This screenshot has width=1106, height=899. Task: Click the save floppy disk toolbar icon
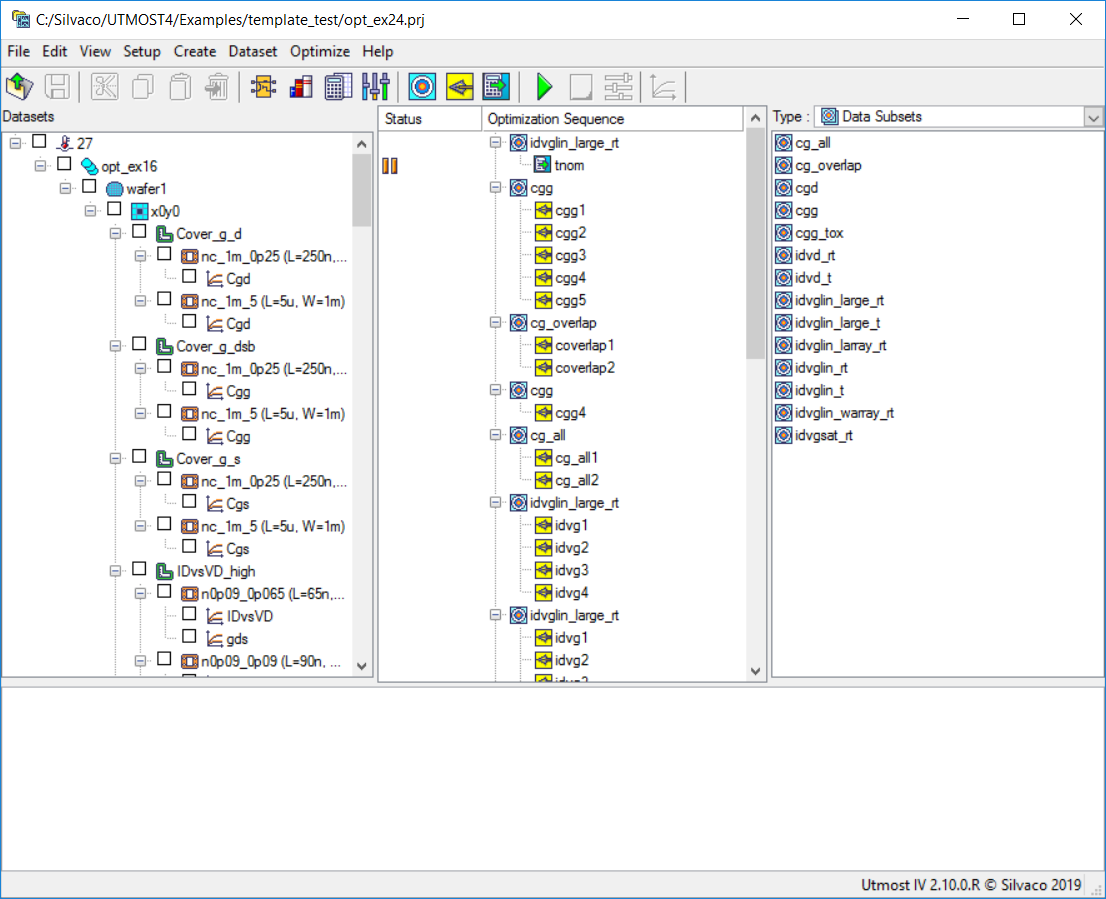(x=57, y=87)
